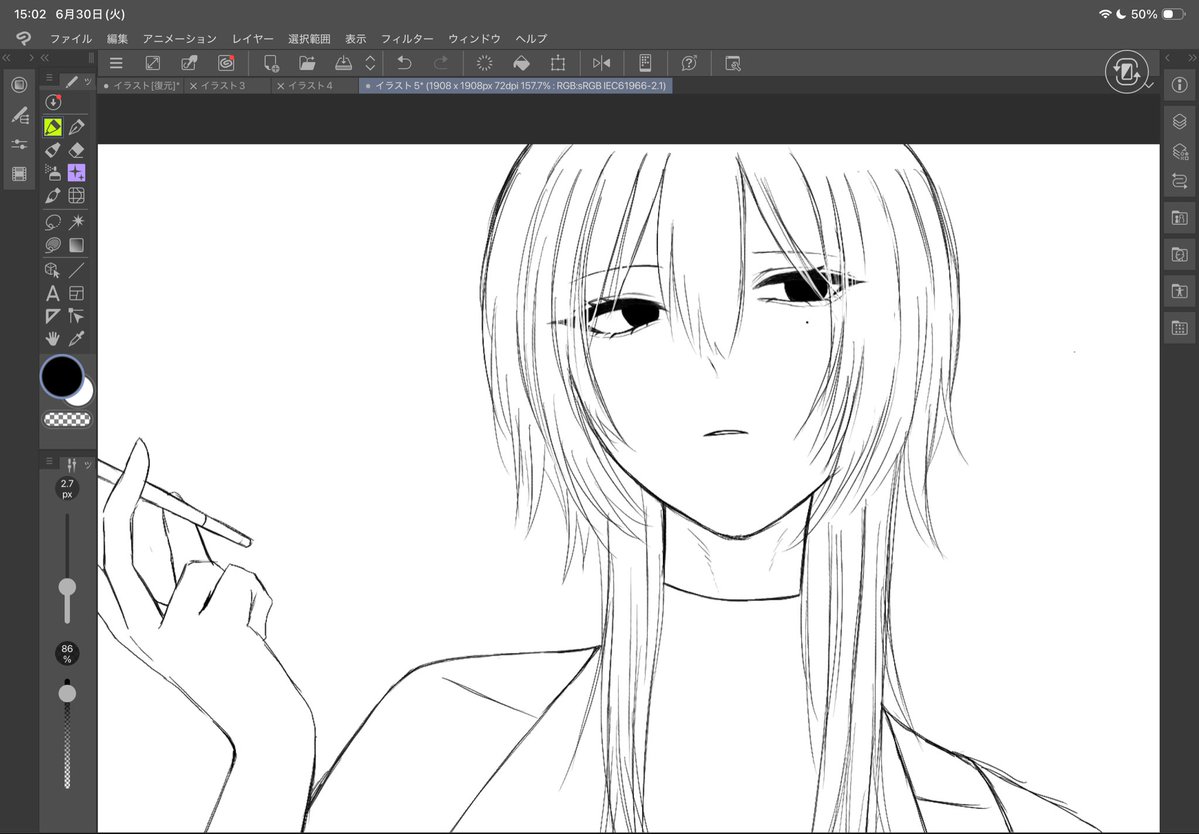Save the canvas with save icon

(343, 63)
